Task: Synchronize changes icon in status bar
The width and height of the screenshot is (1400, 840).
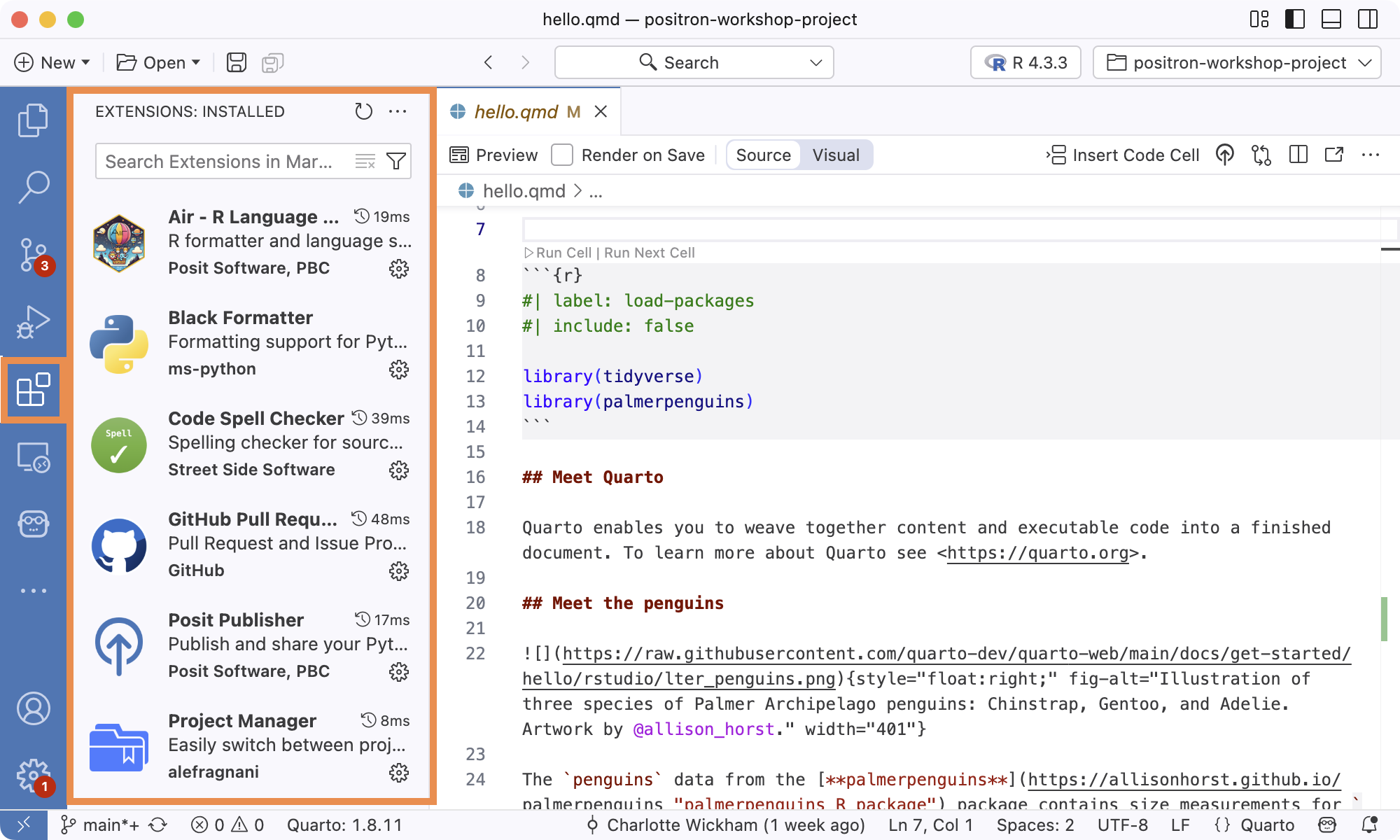Action: pyautogui.click(x=158, y=825)
